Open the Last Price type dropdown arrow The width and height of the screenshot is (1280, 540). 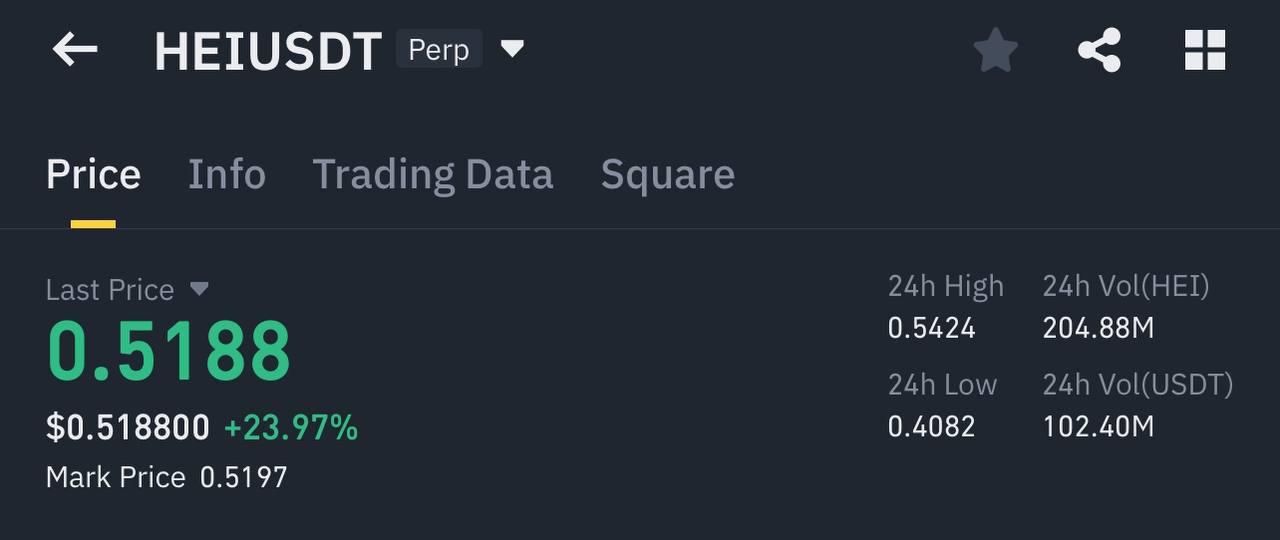tap(199, 289)
